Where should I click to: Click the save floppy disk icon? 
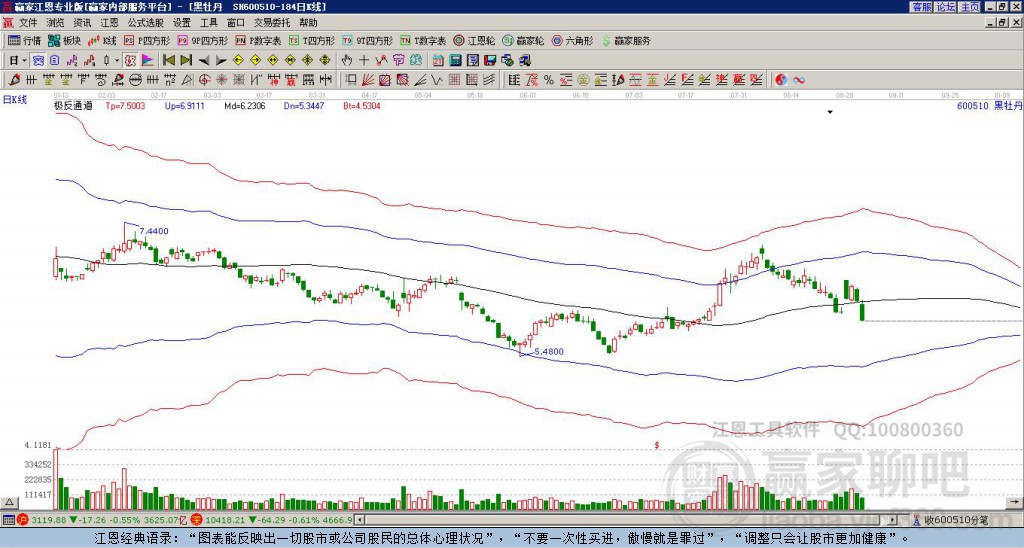coord(490,61)
